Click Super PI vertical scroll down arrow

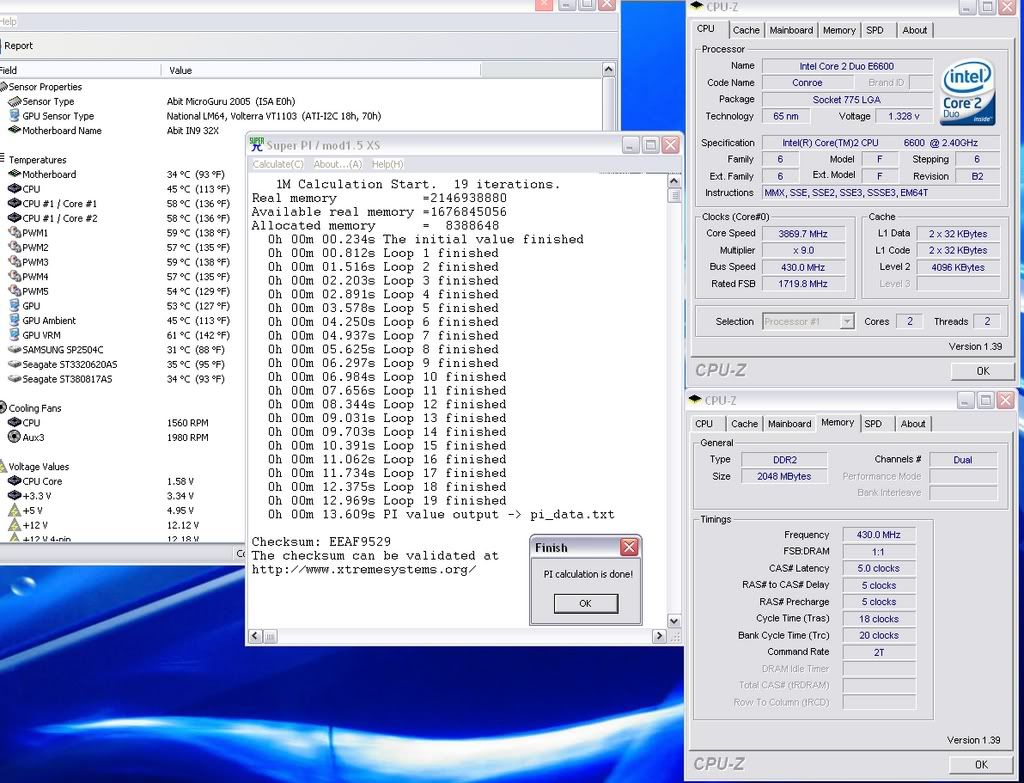coord(674,621)
